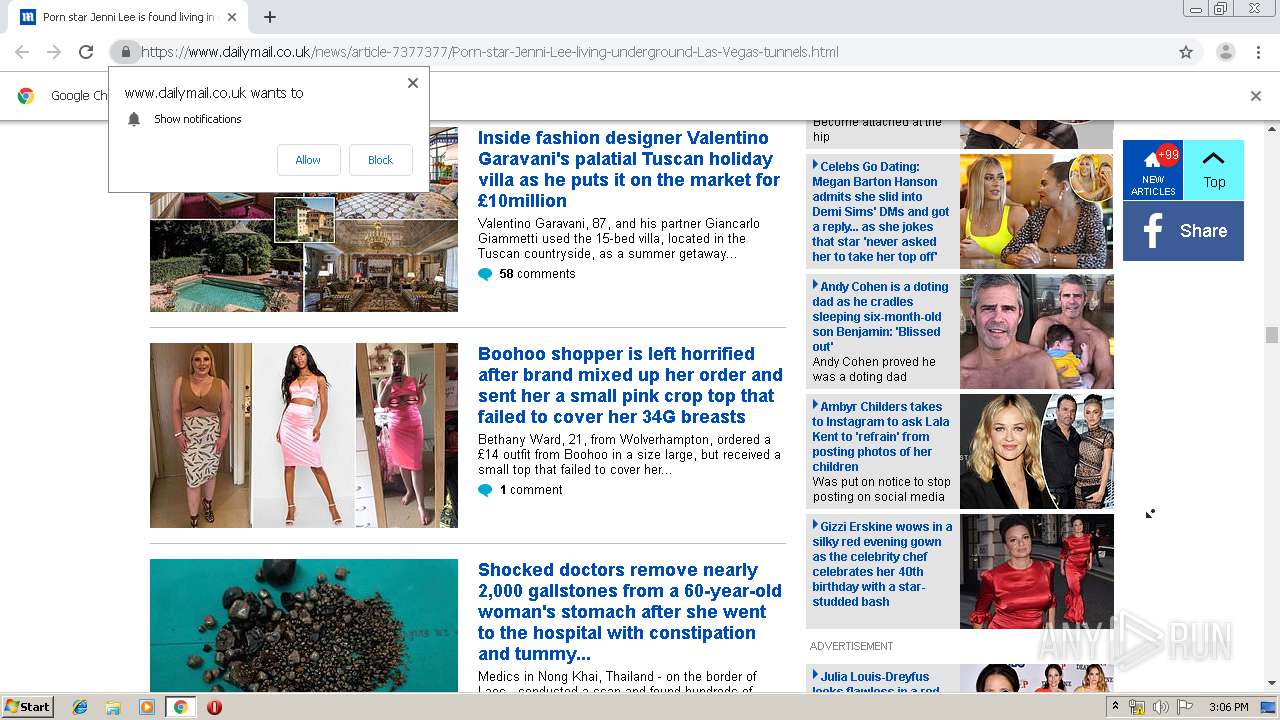The width and height of the screenshot is (1280, 720).
Task: Click the address bar URL
Action: (x=490, y=52)
